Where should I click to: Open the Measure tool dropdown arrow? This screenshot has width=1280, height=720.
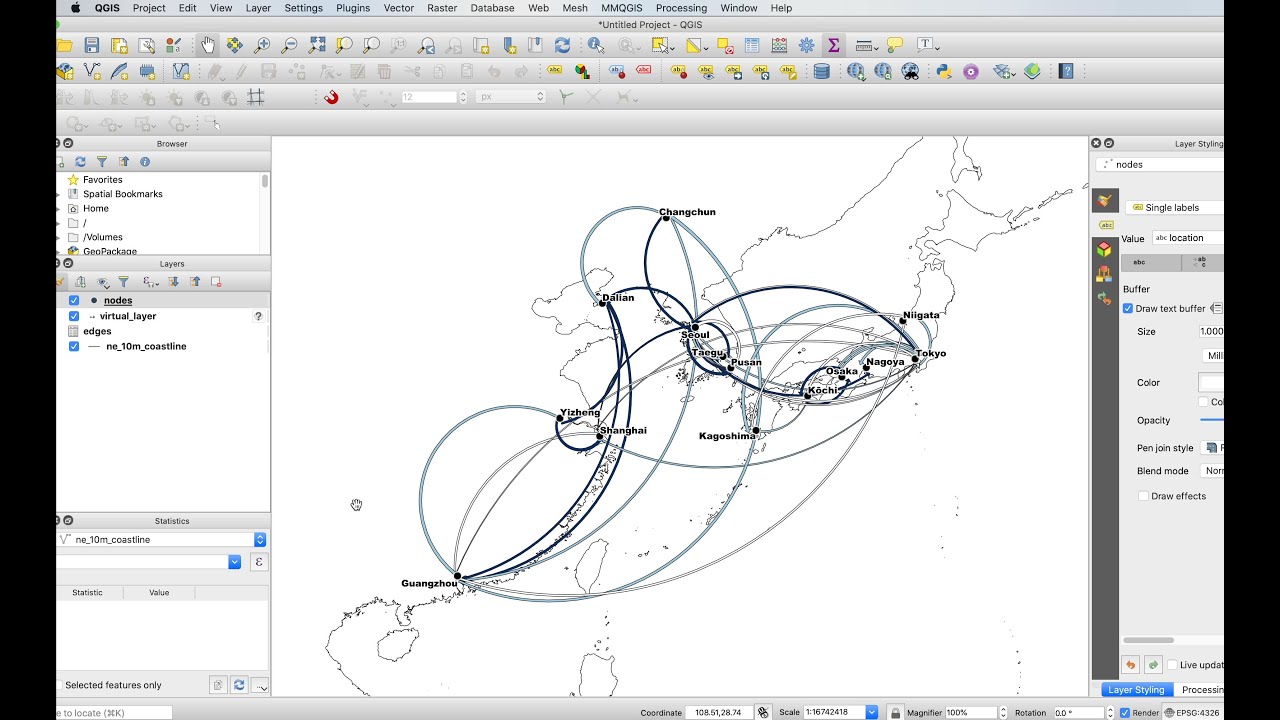click(876, 46)
